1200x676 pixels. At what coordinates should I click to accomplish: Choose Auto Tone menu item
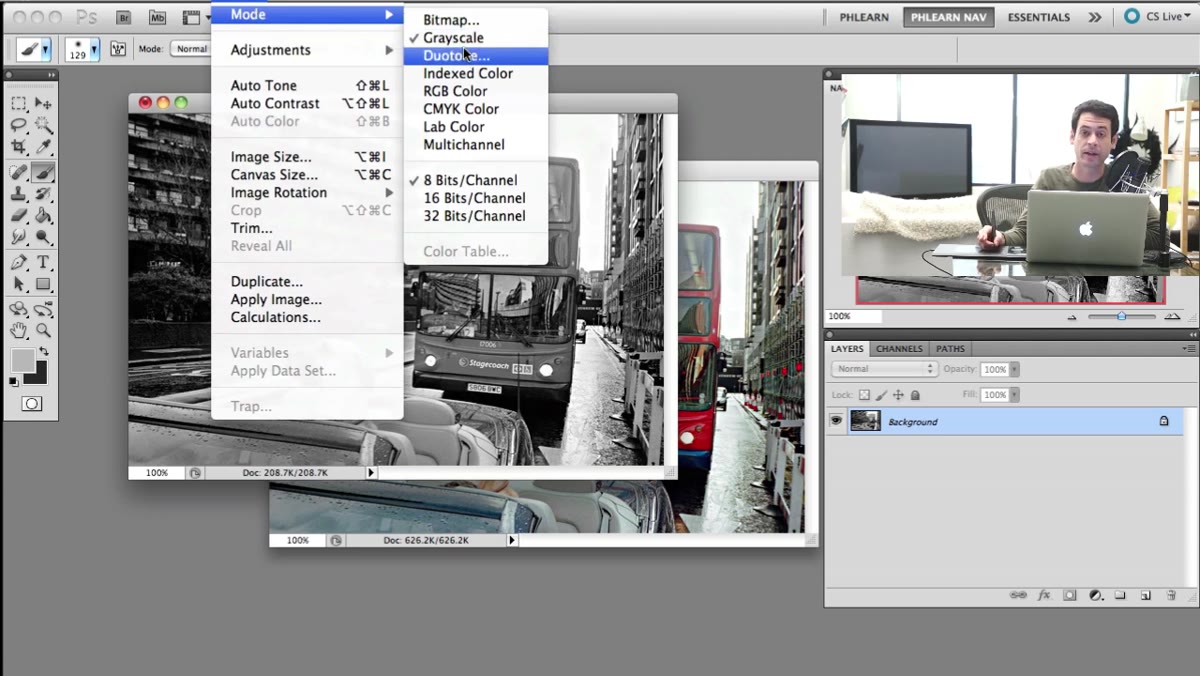pyautogui.click(x=264, y=86)
